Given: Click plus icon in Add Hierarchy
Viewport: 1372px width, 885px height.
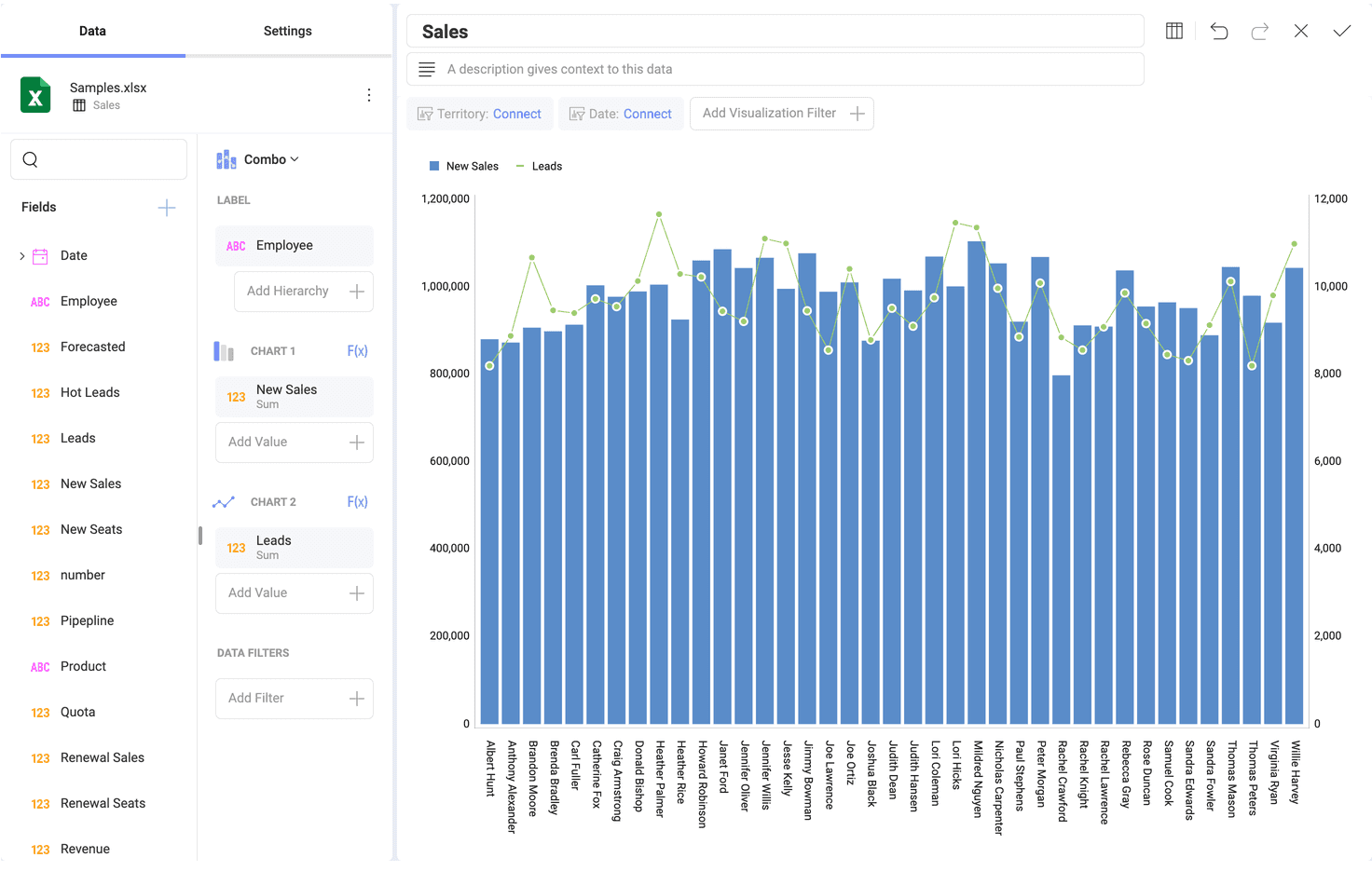Looking at the screenshot, I should tap(357, 292).
